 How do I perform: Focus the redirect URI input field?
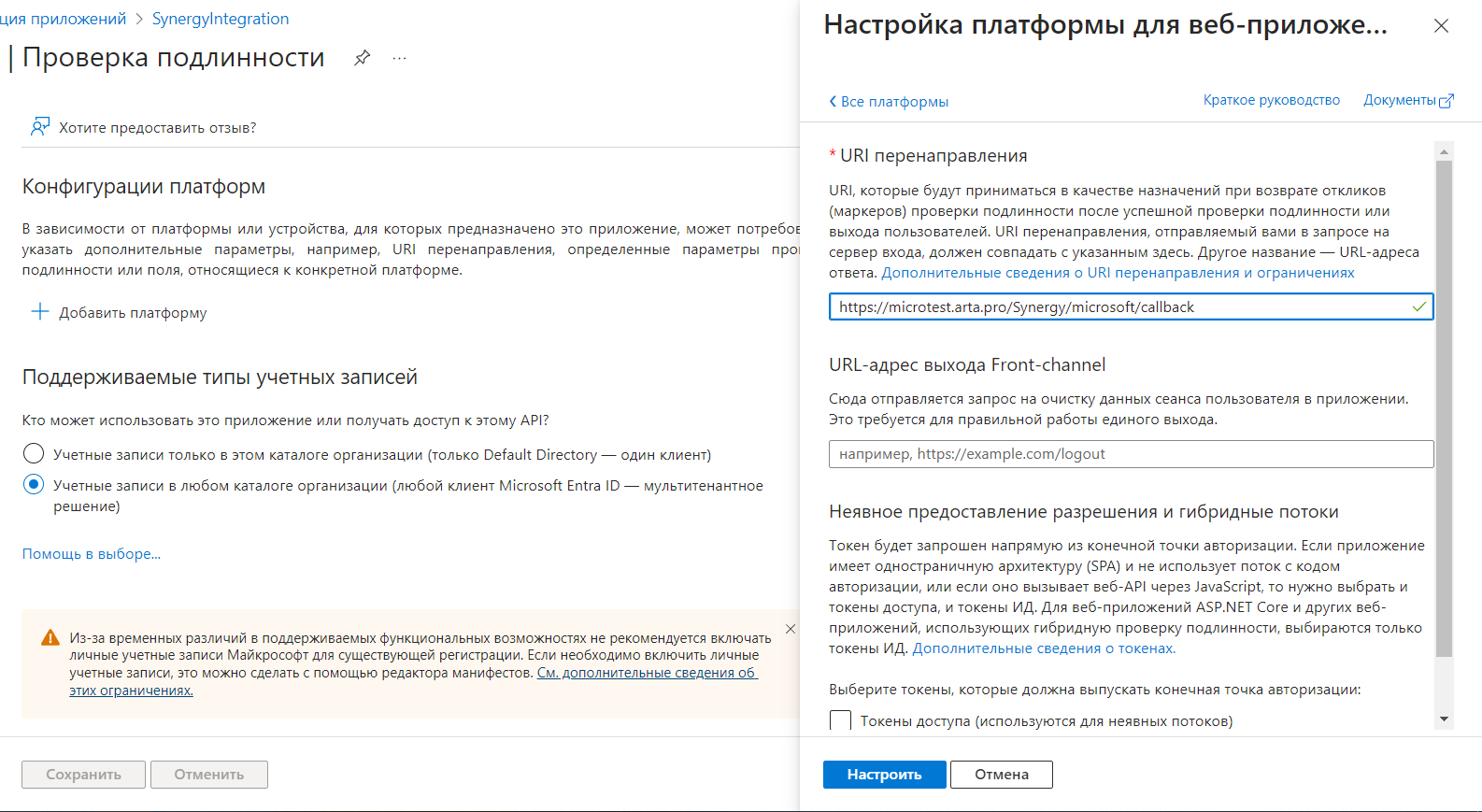click(1131, 306)
